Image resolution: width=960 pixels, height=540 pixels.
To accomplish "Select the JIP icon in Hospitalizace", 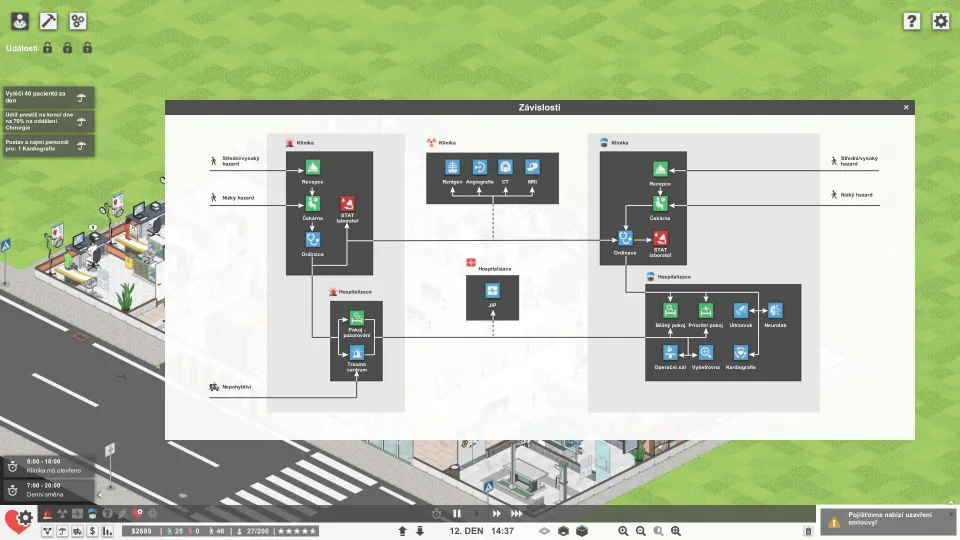I will click(x=492, y=290).
